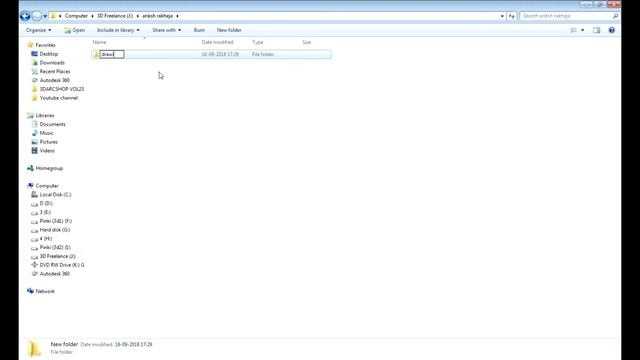
Task: Click Burn in the command bar
Action: 199,30
